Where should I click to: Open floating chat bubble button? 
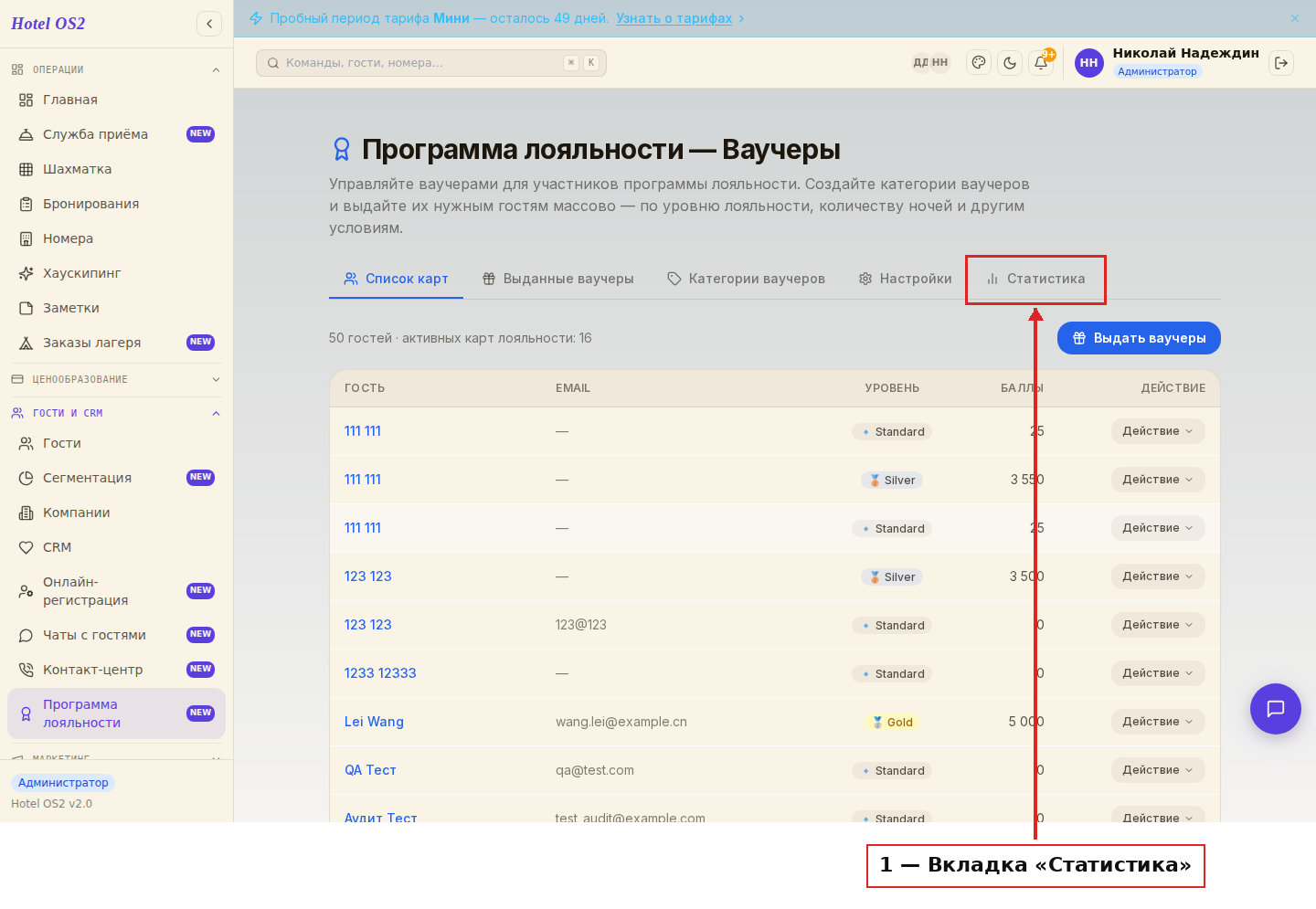1276,709
